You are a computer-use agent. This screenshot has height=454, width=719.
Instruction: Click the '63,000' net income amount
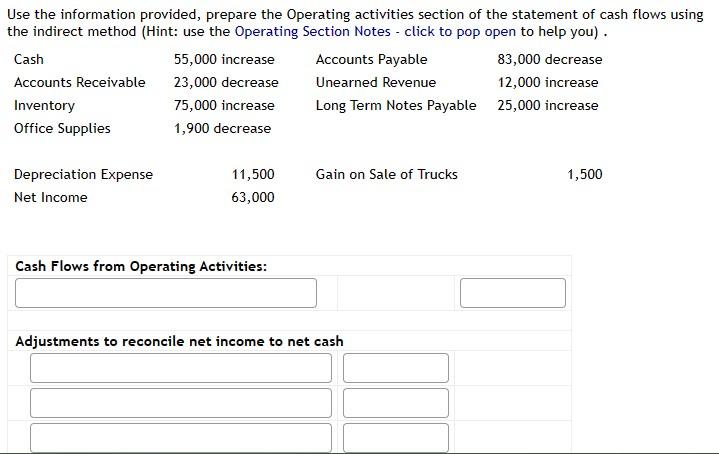click(253, 197)
